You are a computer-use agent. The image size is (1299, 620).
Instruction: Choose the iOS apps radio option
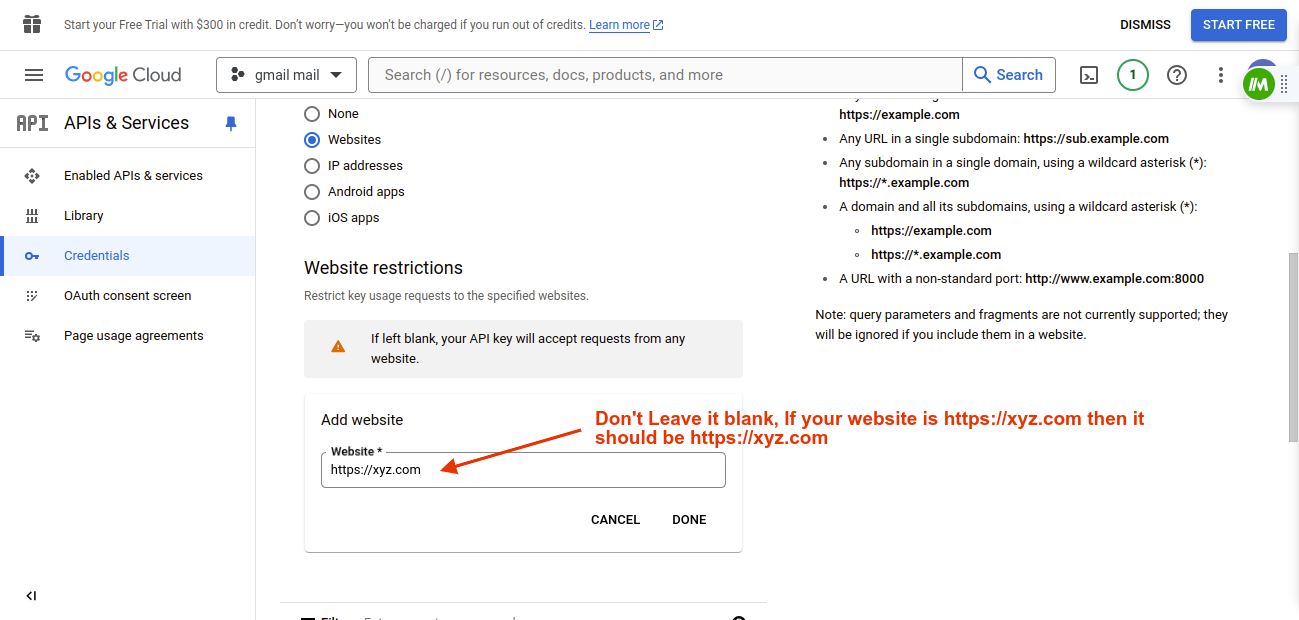point(312,218)
